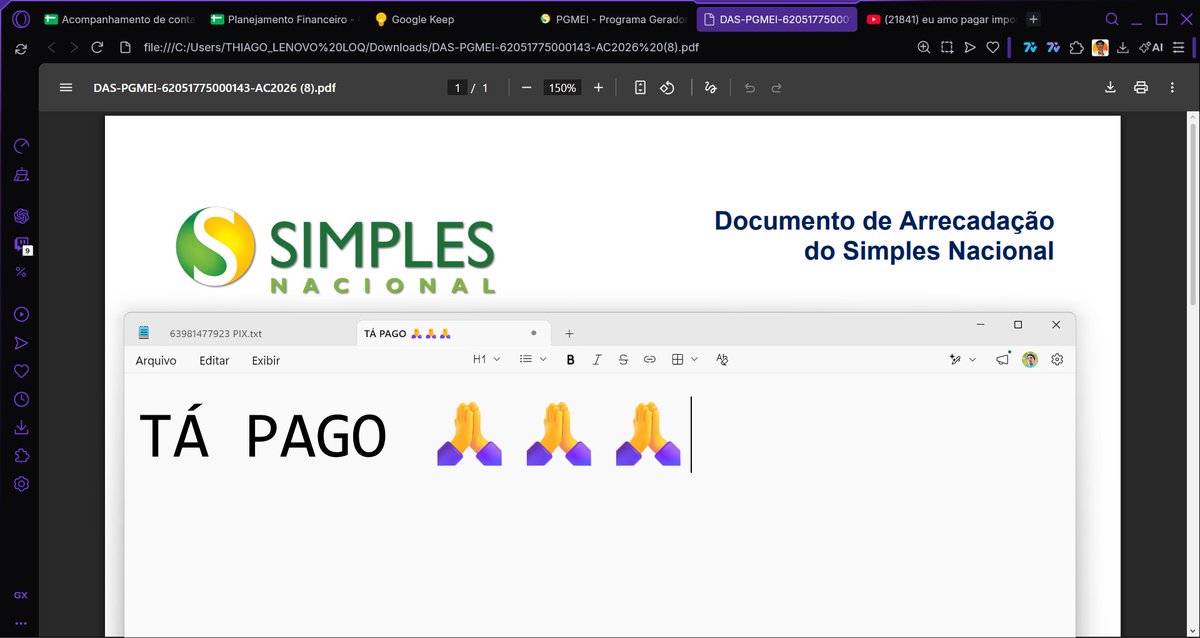Download the PDF from viewer toolbar
Viewport: 1200px width, 638px height.
[1110, 88]
